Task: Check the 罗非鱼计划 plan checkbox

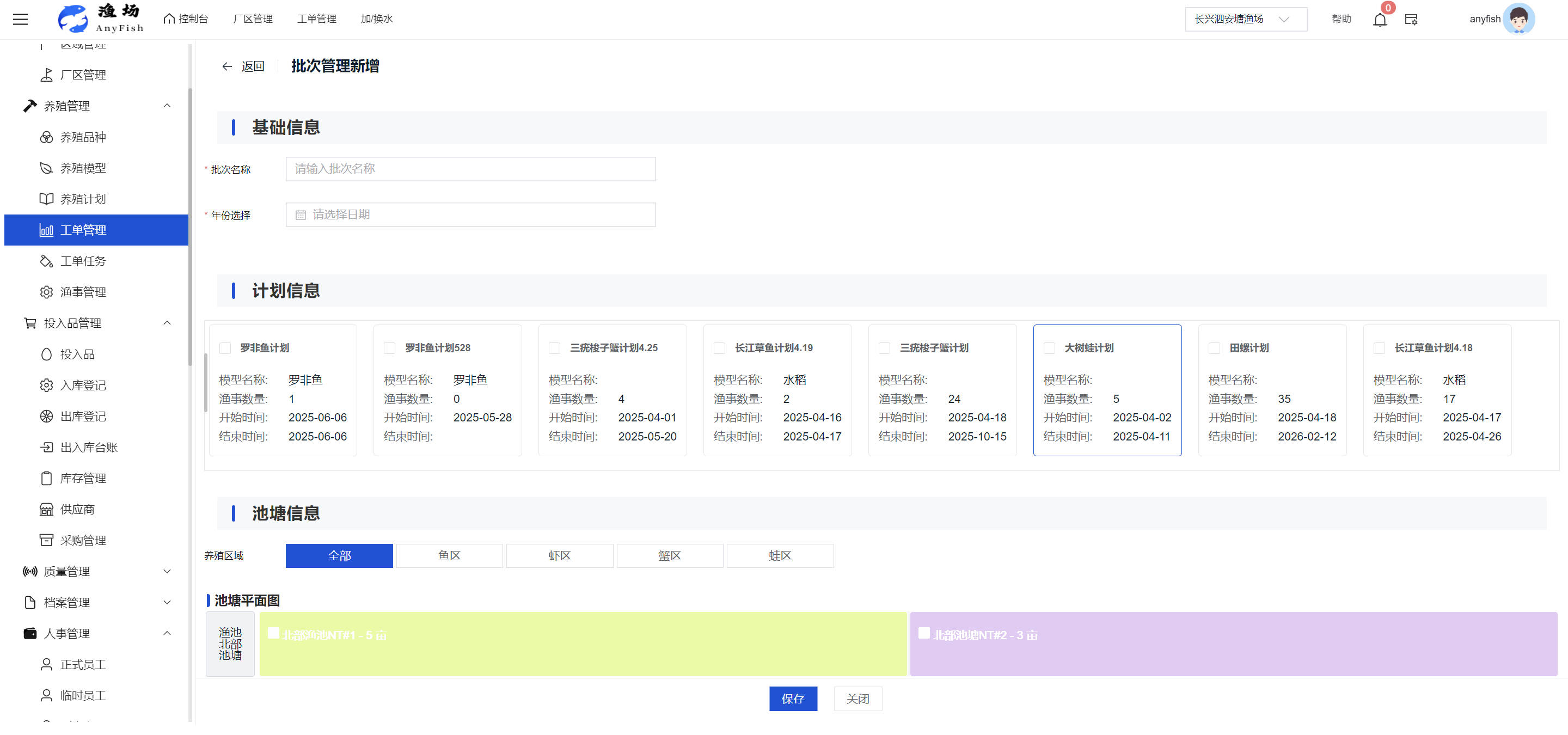Action: 225,348
